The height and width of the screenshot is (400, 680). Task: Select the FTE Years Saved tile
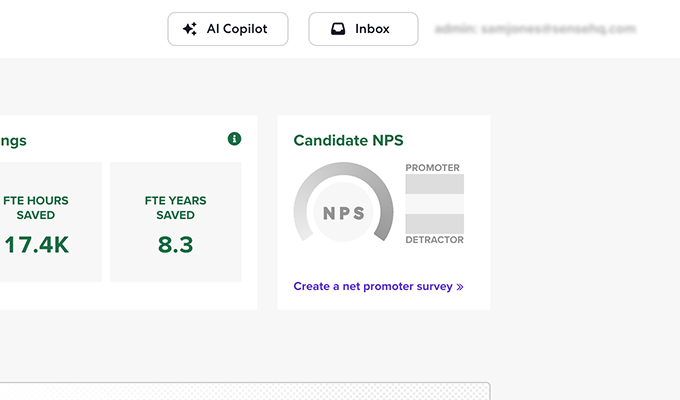point(176,222)
